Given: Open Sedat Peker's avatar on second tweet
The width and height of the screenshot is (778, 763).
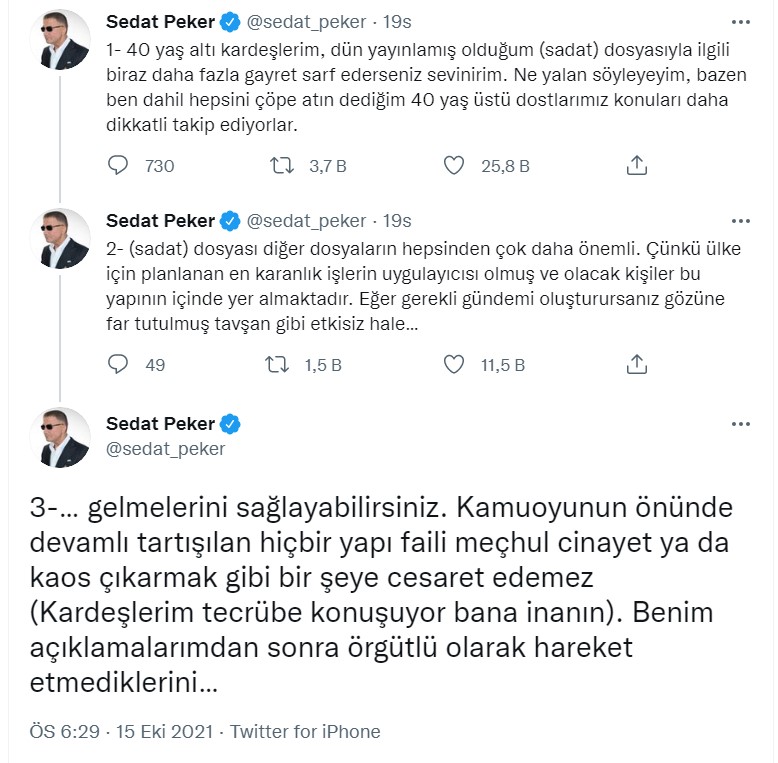Looking at the screenshot, I should (66, 238).
